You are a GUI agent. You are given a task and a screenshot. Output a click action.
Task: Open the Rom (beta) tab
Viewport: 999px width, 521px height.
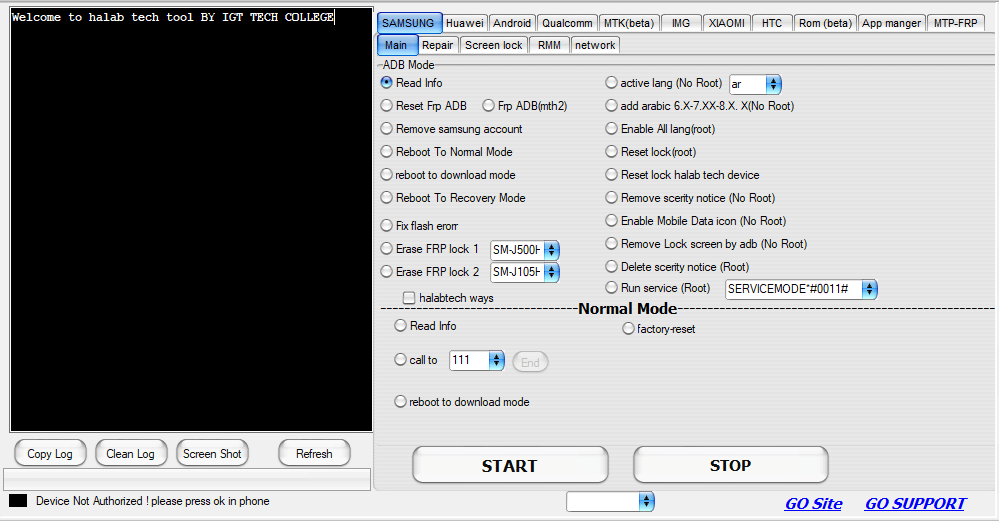825,24
